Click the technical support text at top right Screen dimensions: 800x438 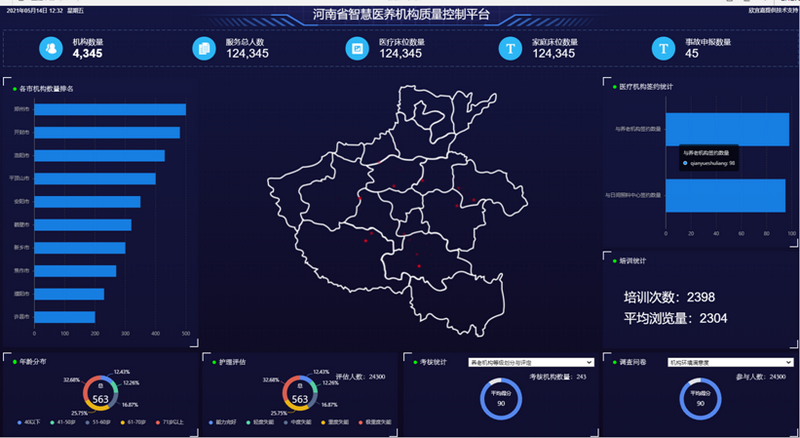(771, 11)
